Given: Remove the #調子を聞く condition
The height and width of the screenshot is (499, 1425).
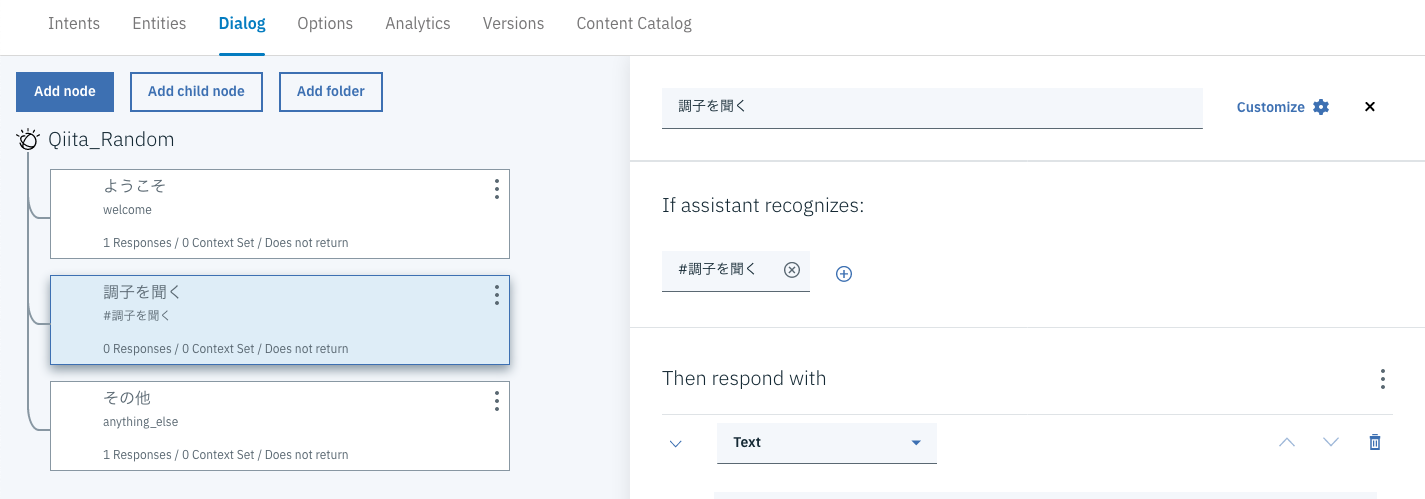Looking at the screenshot, I should [x=792, y=270].
